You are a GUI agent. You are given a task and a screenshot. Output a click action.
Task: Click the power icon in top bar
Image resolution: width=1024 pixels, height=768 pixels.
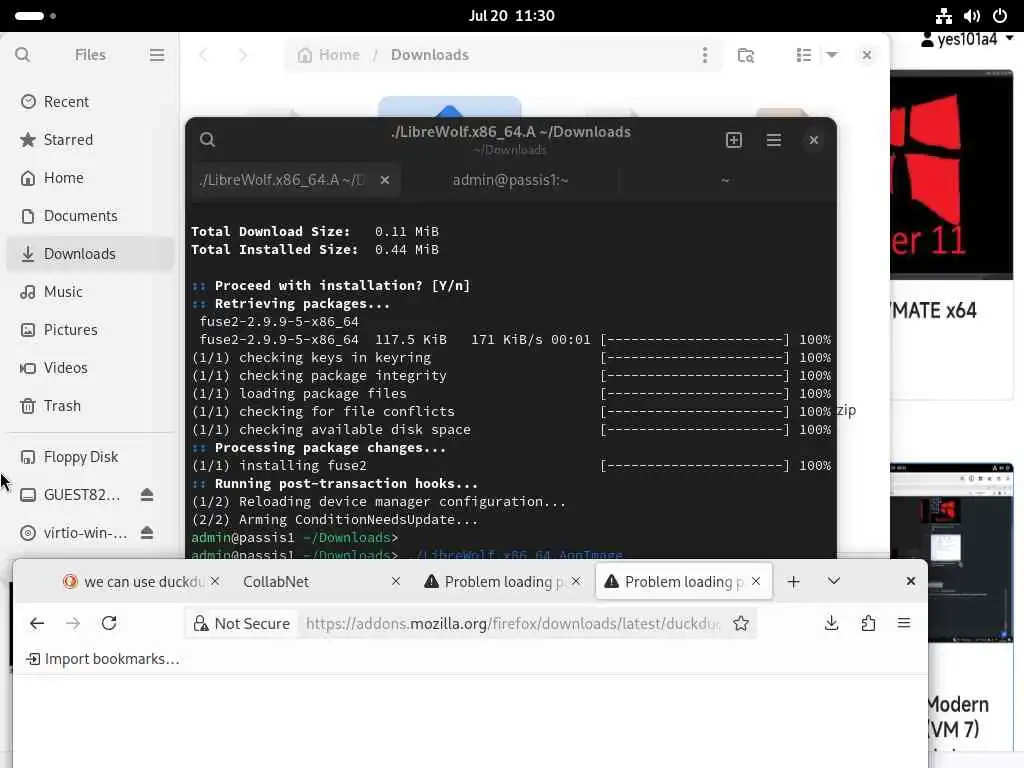pyautogui.click(x=1000, y=16)
